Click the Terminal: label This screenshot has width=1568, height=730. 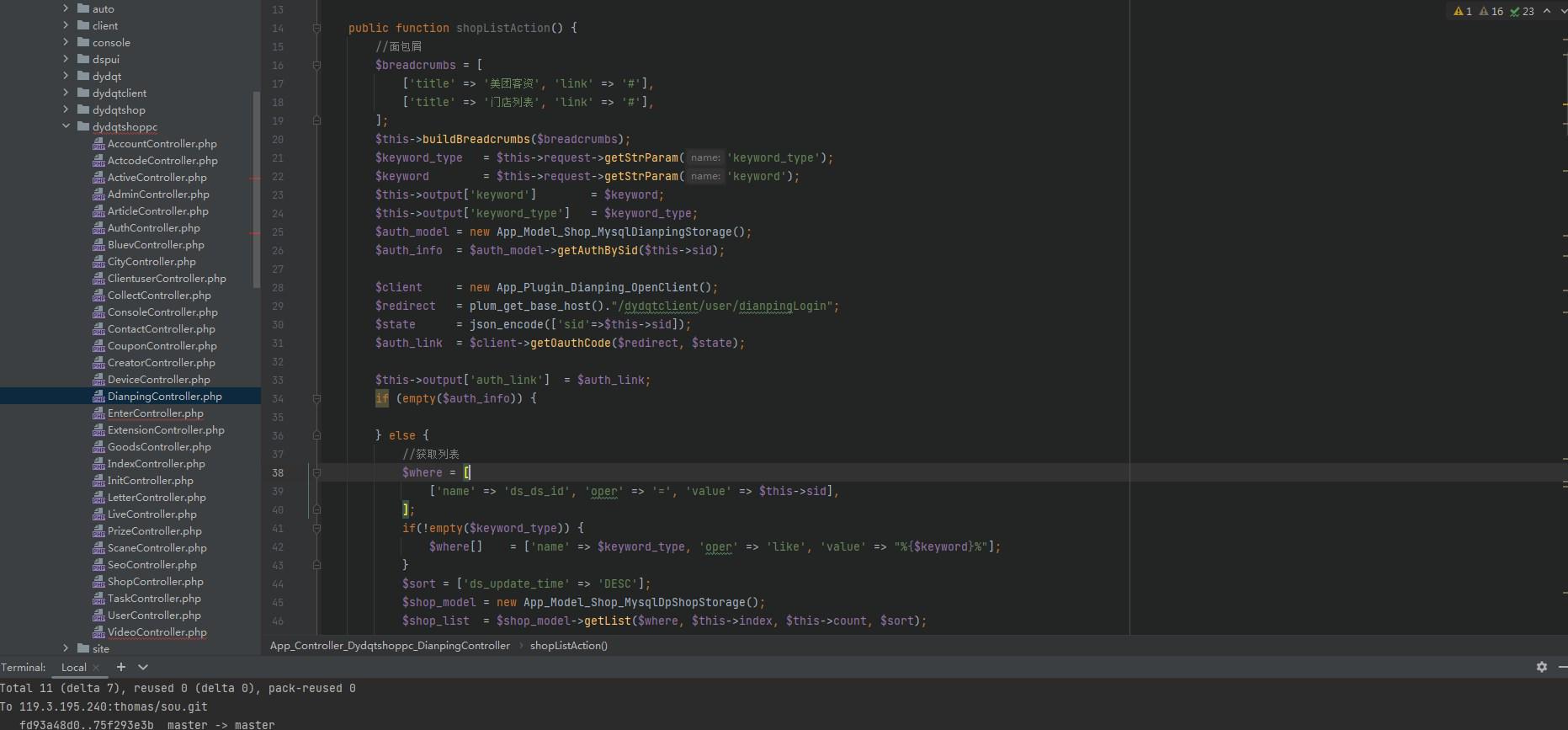tap(24, 667)
